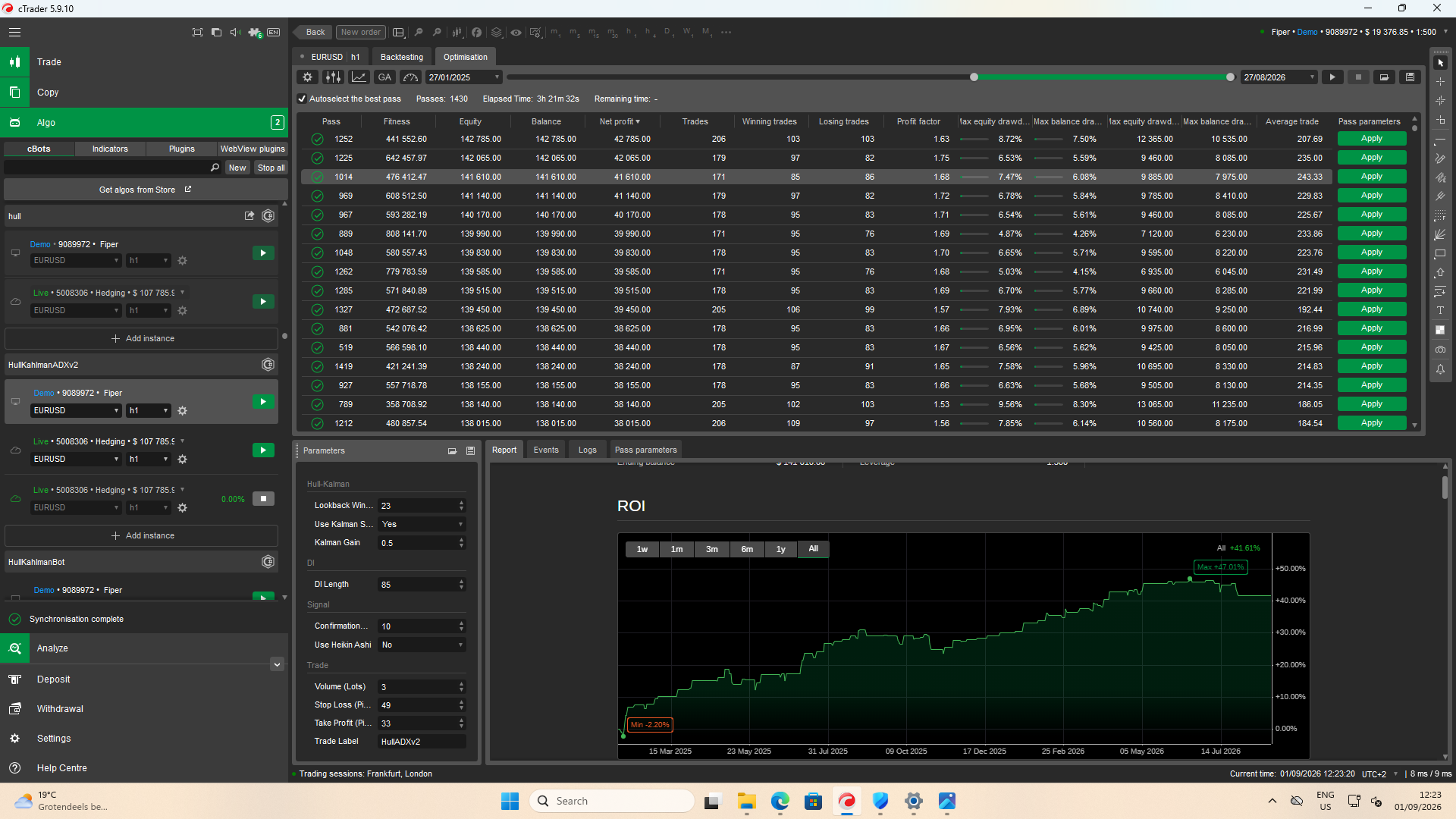Image resolution: width=1456 pixels, height=819 pixels.
Task: Click Stop all button
Action: click(x=271, y=168)
